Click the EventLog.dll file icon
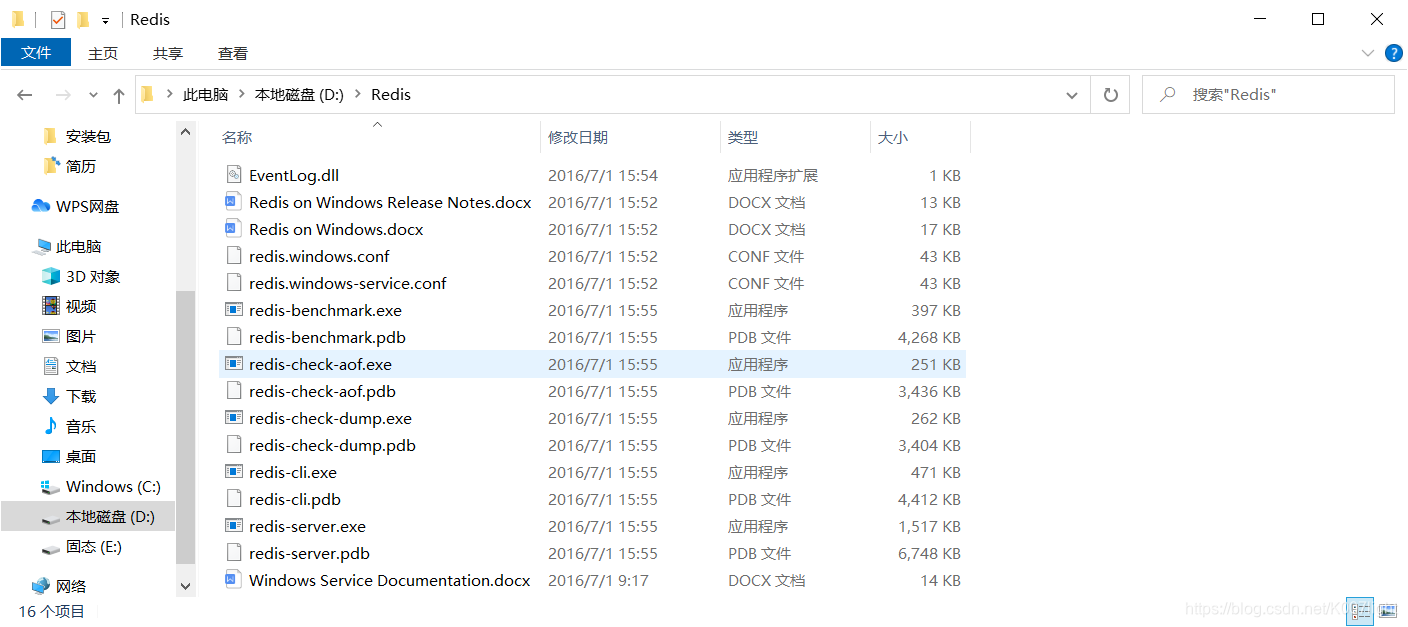 coord(234,175)
